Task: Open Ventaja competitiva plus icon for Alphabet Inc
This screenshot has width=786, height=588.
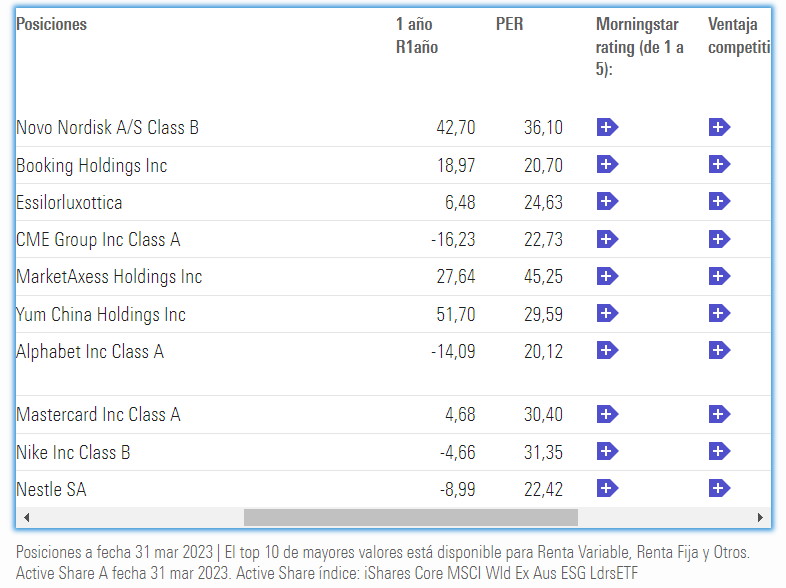Action: click(x=719, y=350)
